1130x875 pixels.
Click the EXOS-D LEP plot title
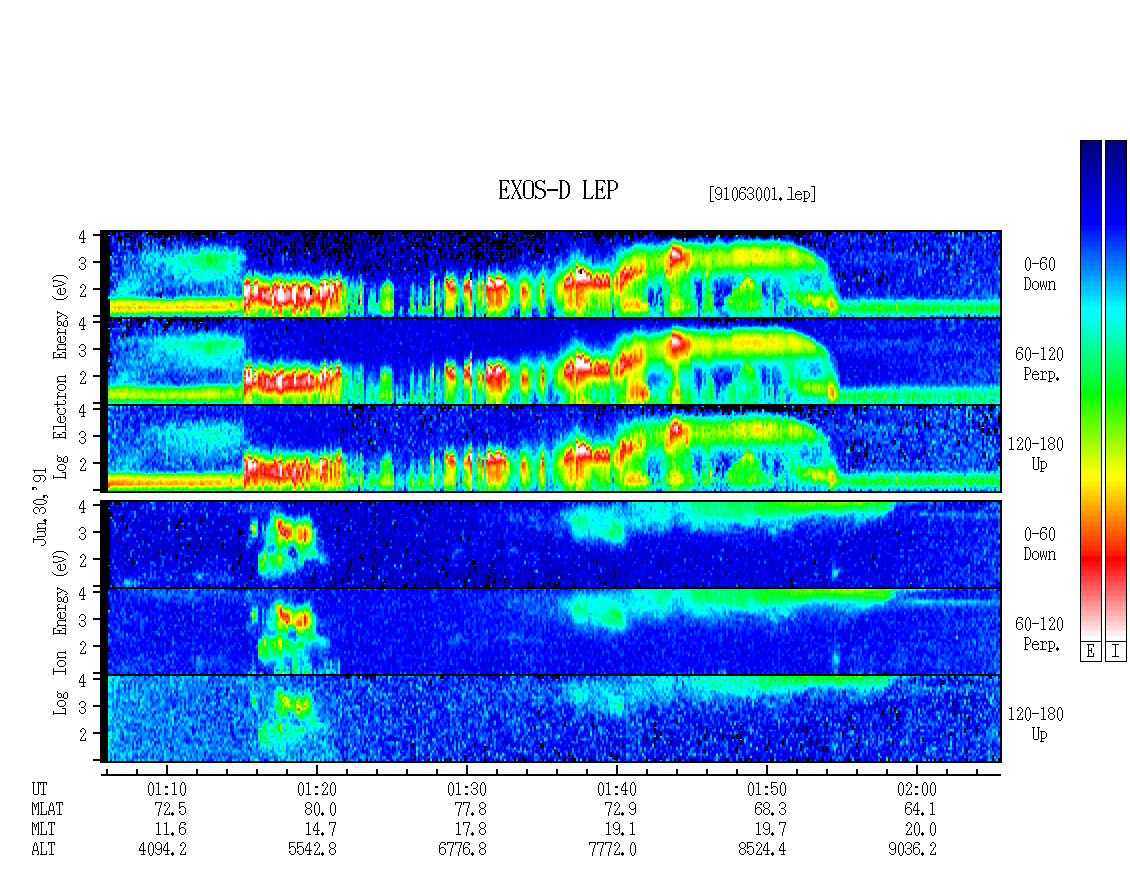[558, 190]
